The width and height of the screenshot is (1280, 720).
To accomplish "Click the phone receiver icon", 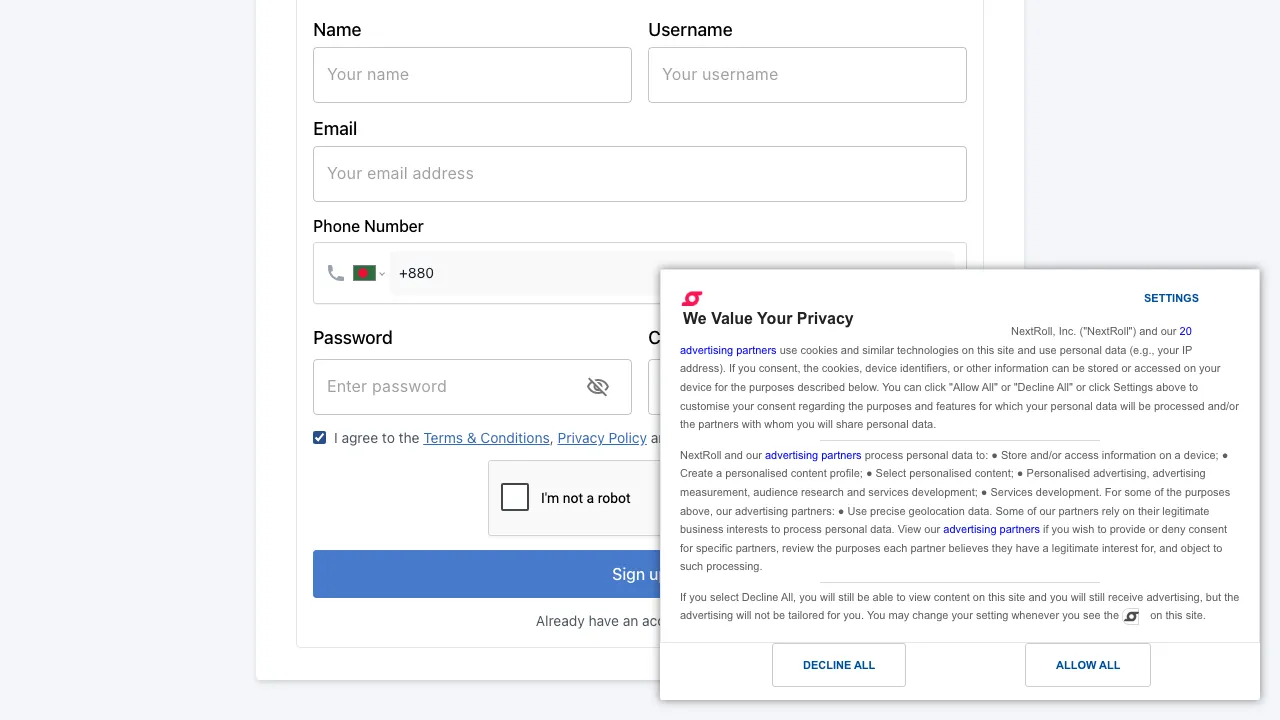I will tap(336, 272).
